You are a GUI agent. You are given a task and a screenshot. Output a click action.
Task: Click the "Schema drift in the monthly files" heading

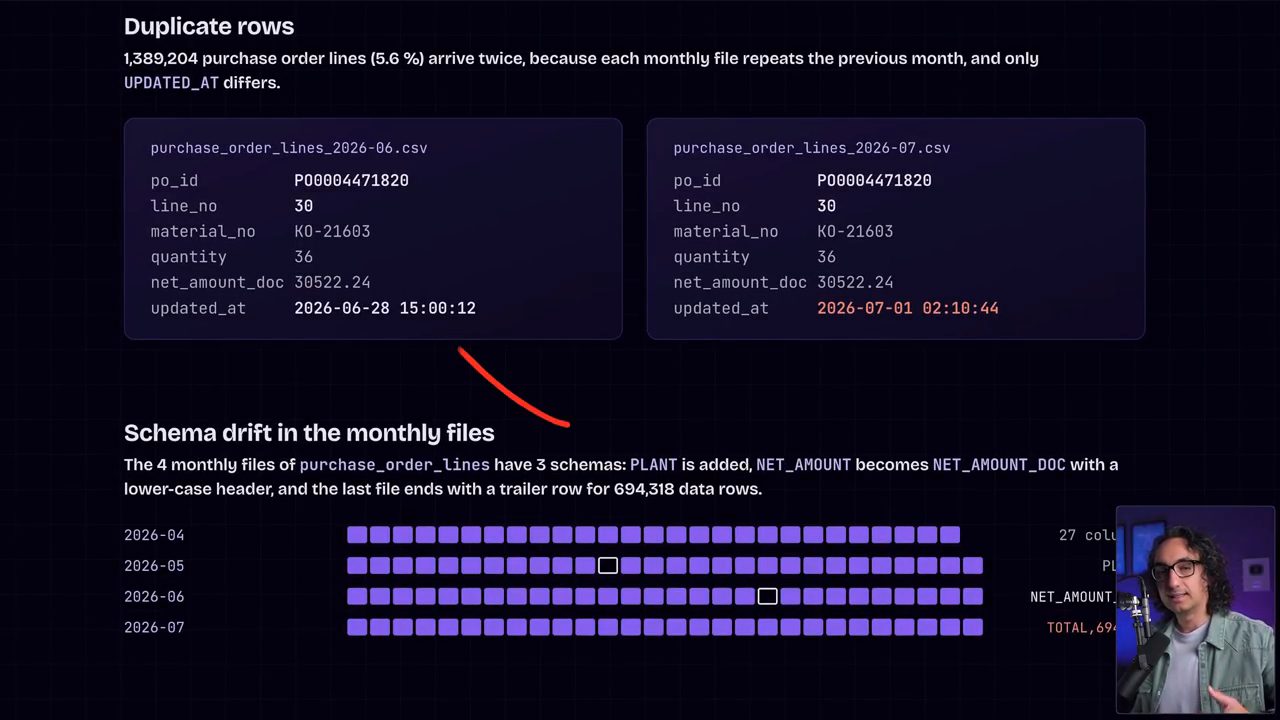[309, 433]
